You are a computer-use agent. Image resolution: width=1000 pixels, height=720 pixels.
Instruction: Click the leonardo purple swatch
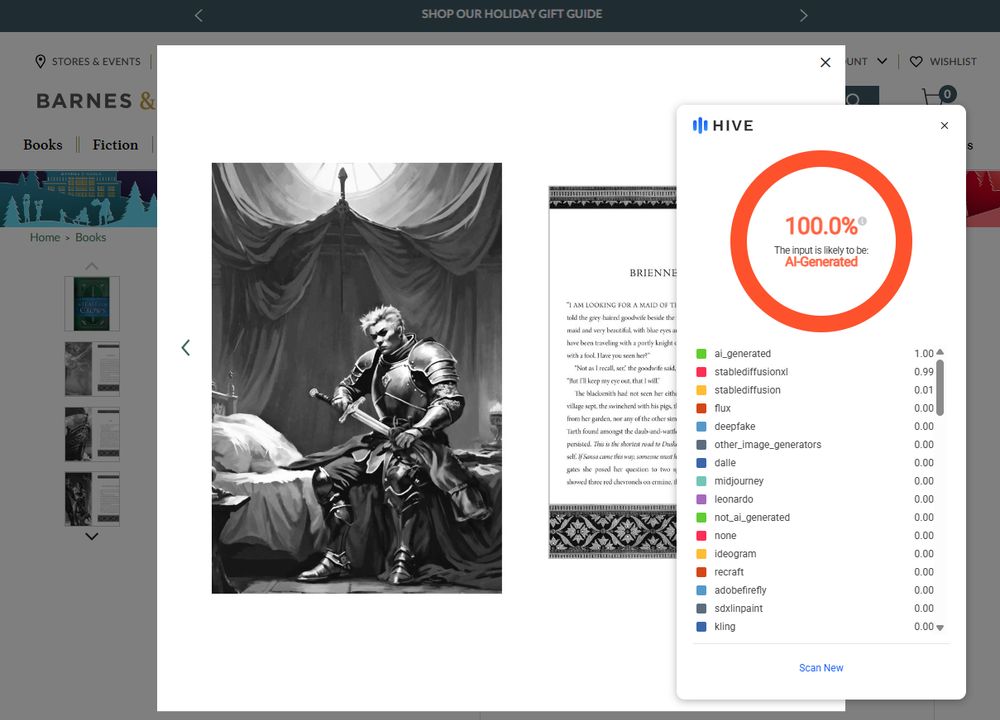(701, 499)
